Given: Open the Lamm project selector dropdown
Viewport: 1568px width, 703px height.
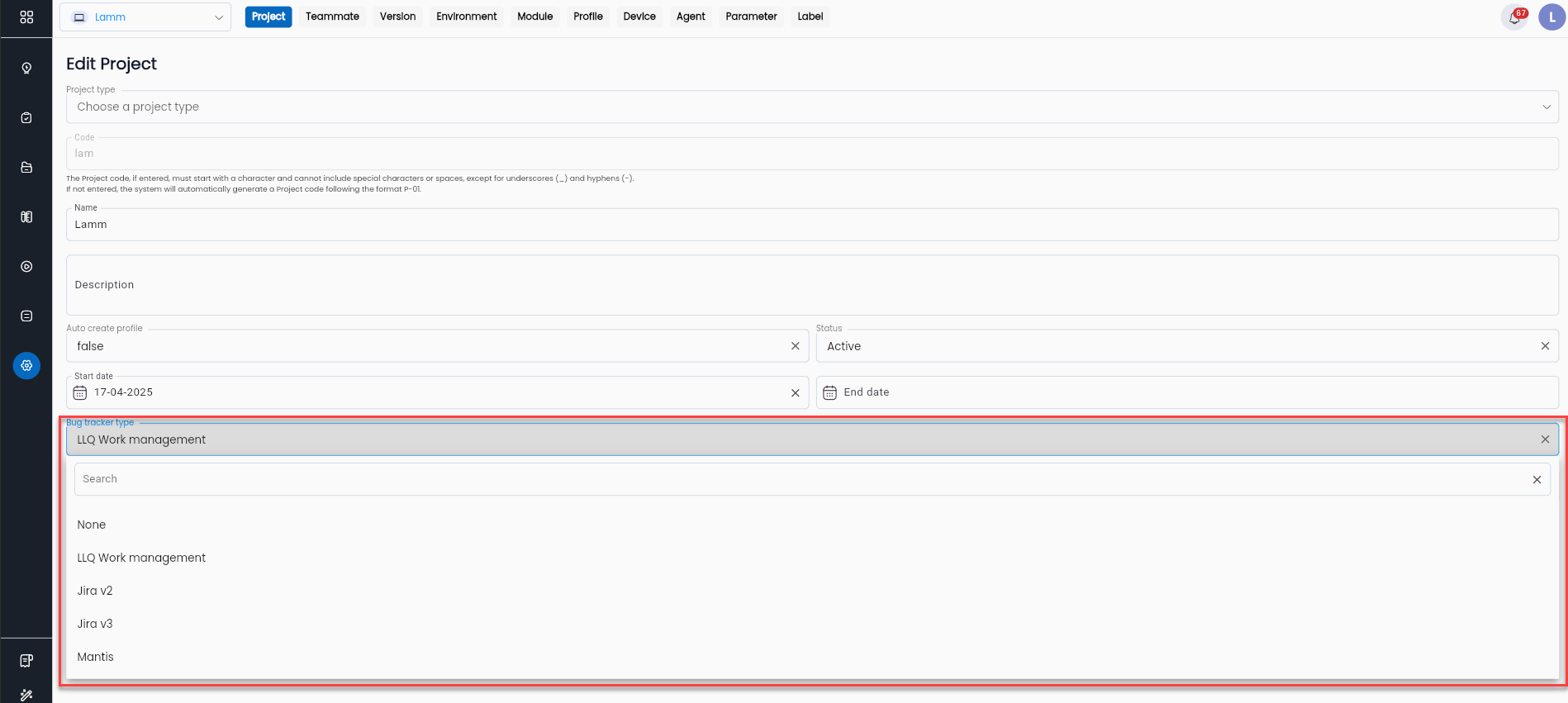Looking at the screenshot, I should tap(145, 17).
